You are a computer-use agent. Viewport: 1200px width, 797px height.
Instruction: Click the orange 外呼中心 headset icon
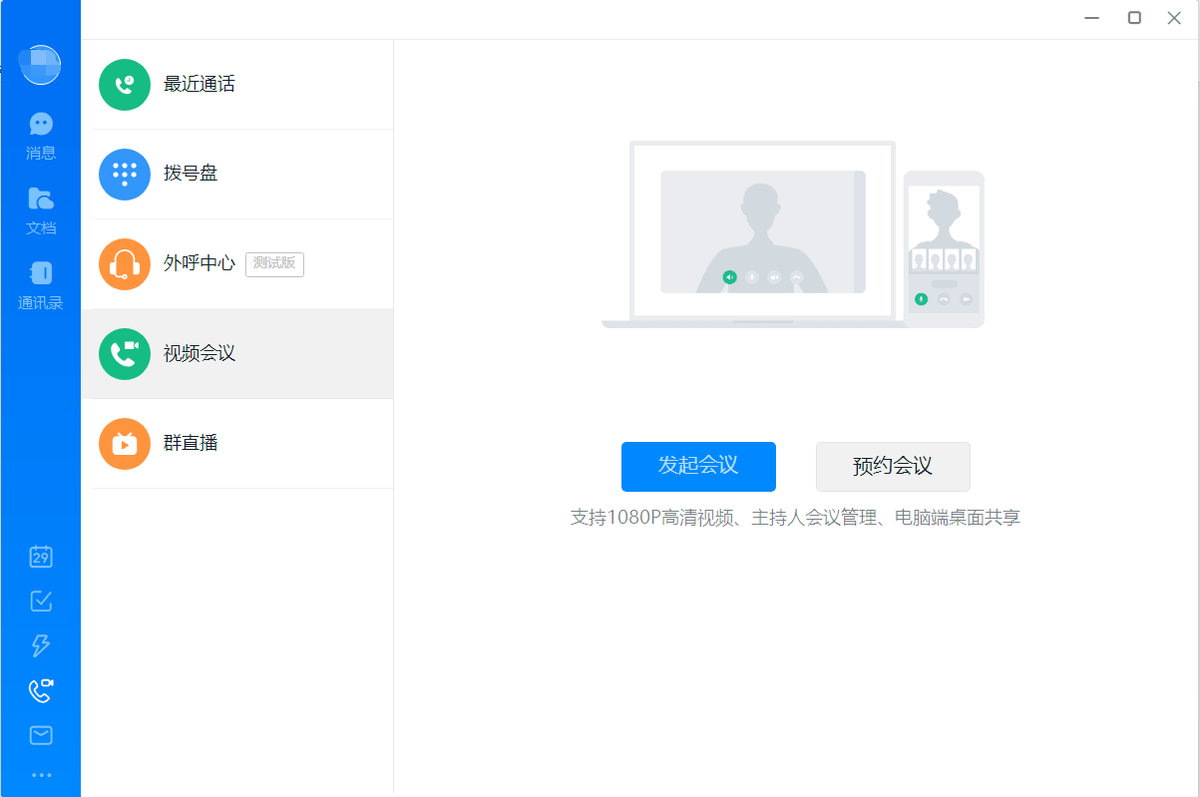coord(124,263)
